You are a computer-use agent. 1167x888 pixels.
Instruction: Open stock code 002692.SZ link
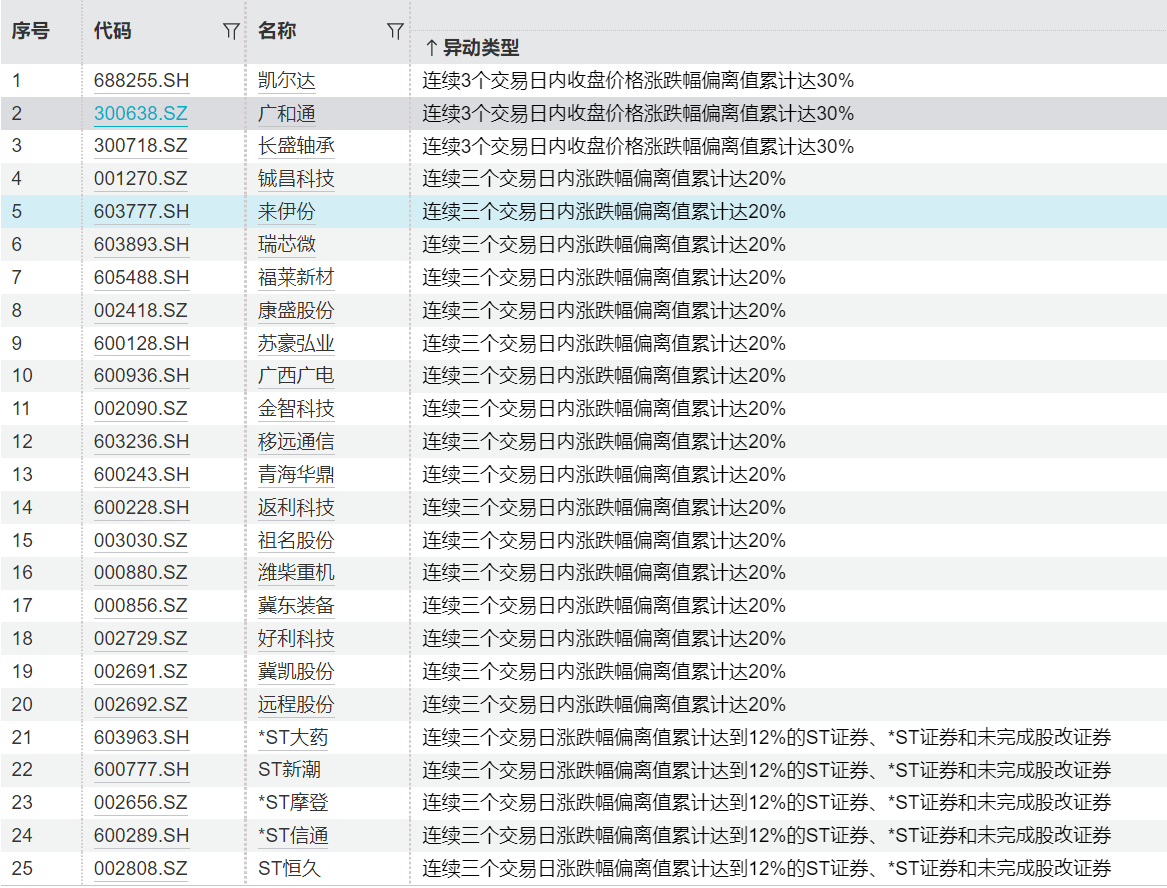pyautogui.click(x=141, y=704)
